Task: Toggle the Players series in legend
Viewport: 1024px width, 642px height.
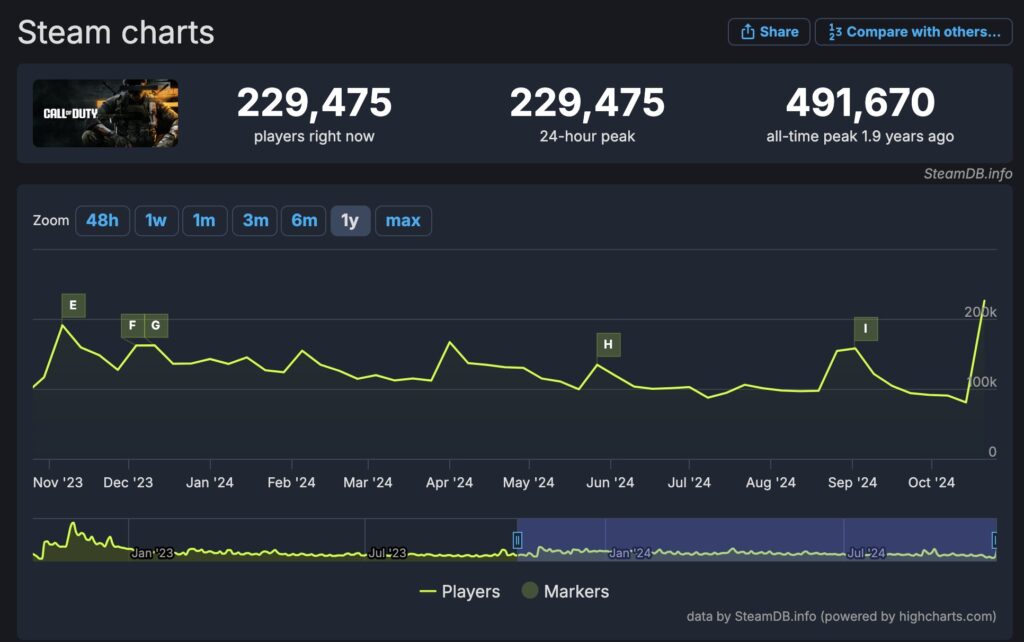Action: 459,591
